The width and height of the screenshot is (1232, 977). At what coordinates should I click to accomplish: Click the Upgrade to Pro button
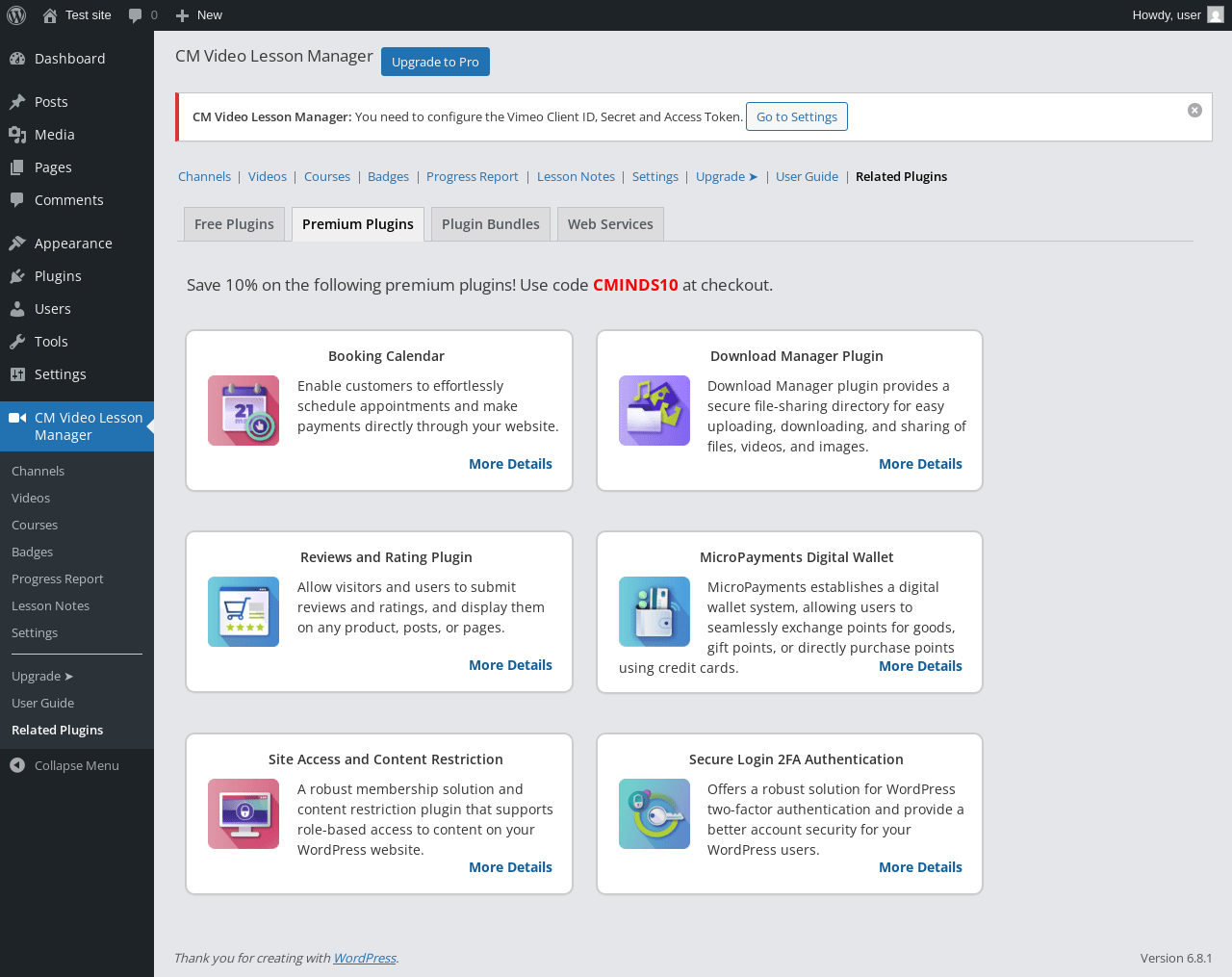pos(435,62)
